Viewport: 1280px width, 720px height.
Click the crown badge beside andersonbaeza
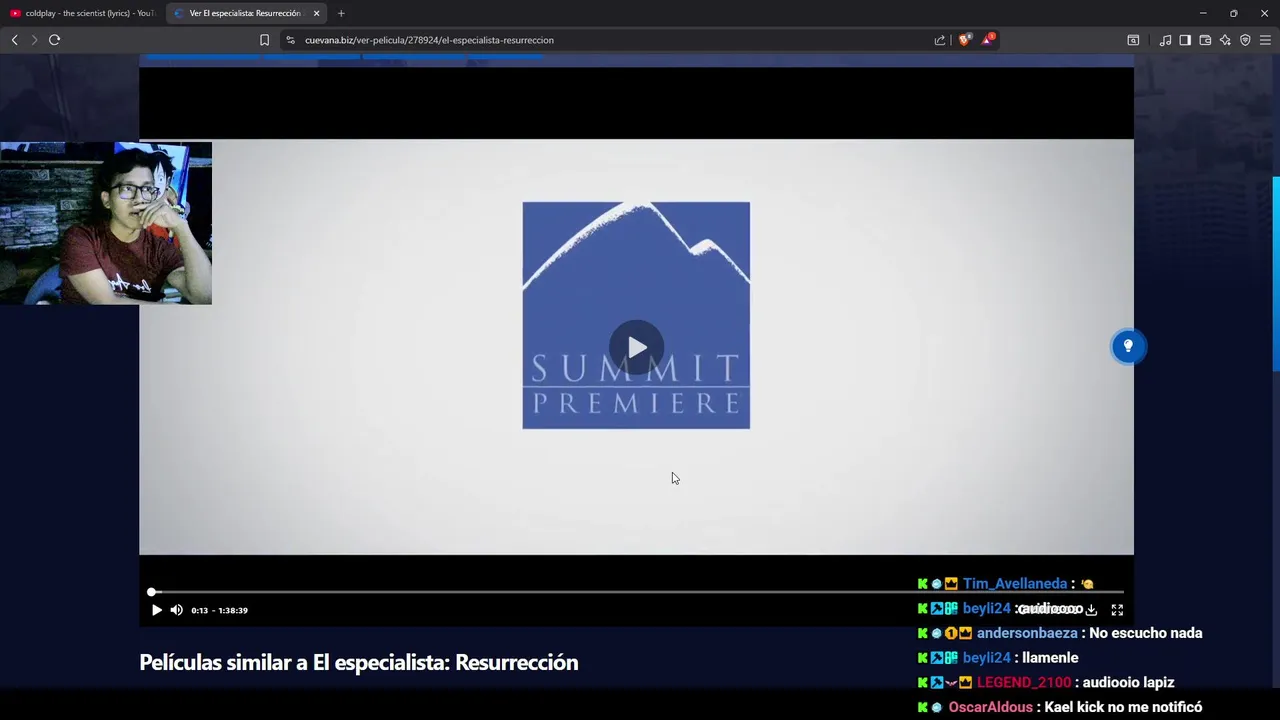(965, 633)
